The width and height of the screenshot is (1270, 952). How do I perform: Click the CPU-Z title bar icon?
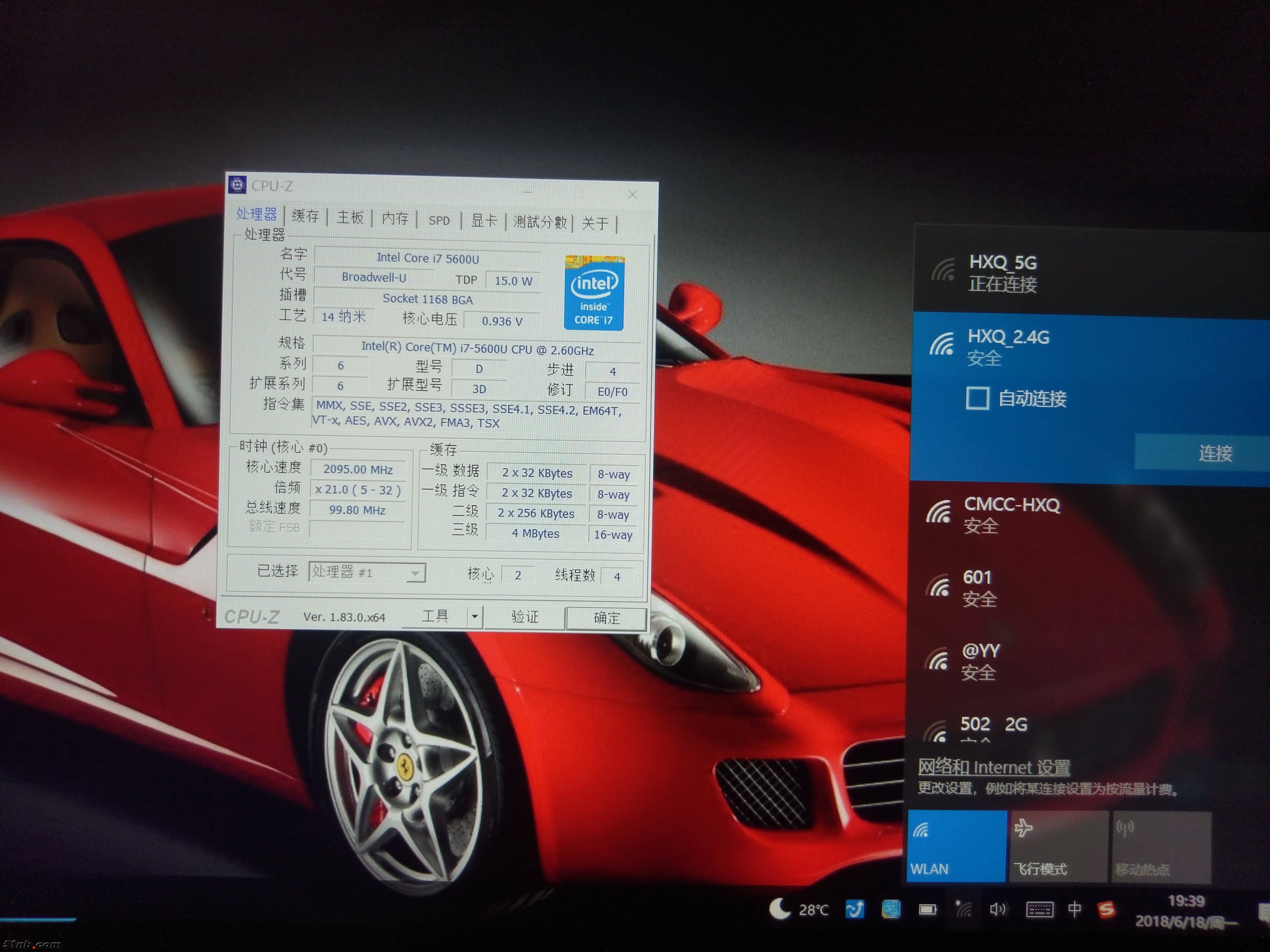pos(237,185)
